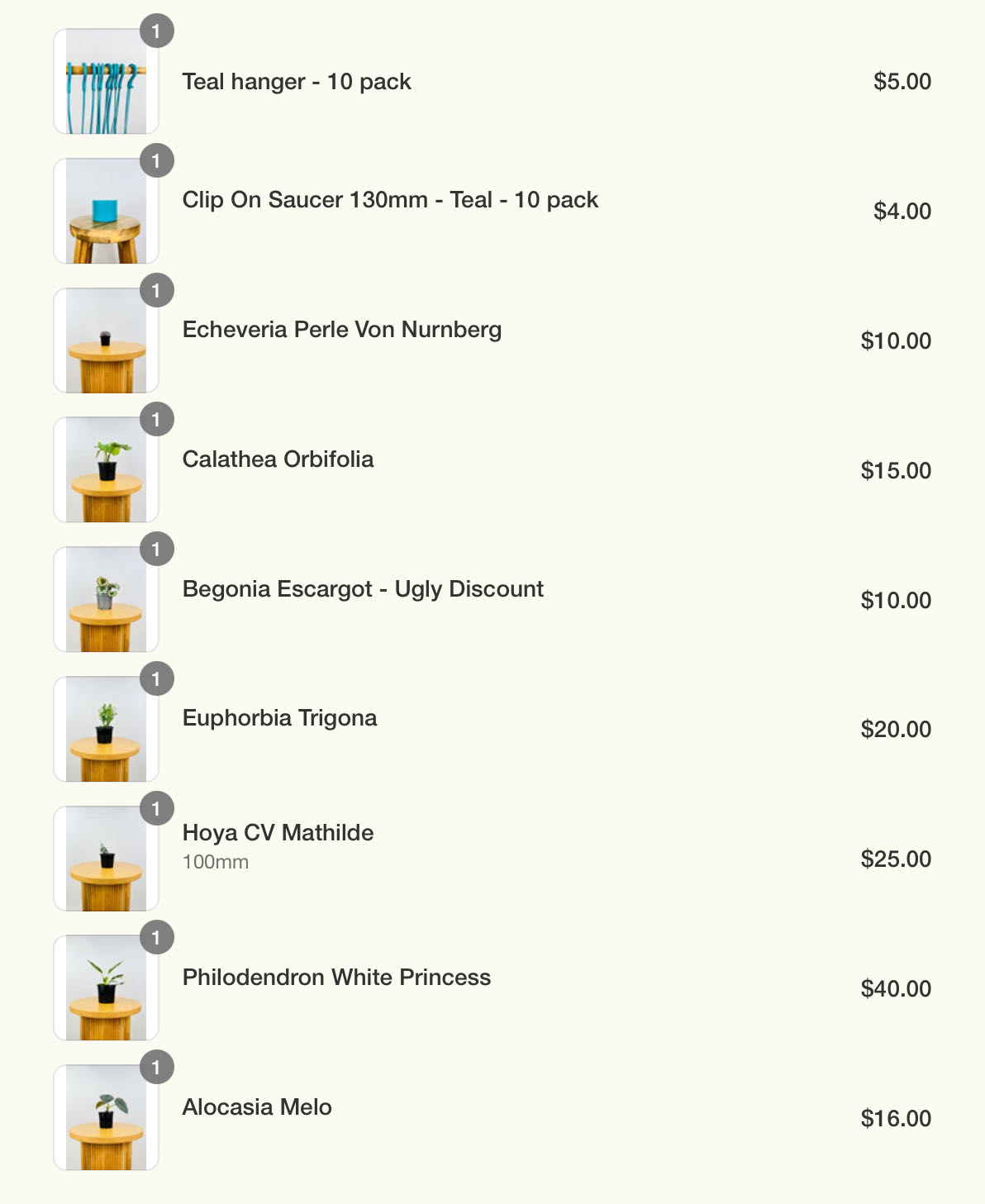
Task: Click quantity badge on Alocasia Melo
Action: coord(156,1068)
